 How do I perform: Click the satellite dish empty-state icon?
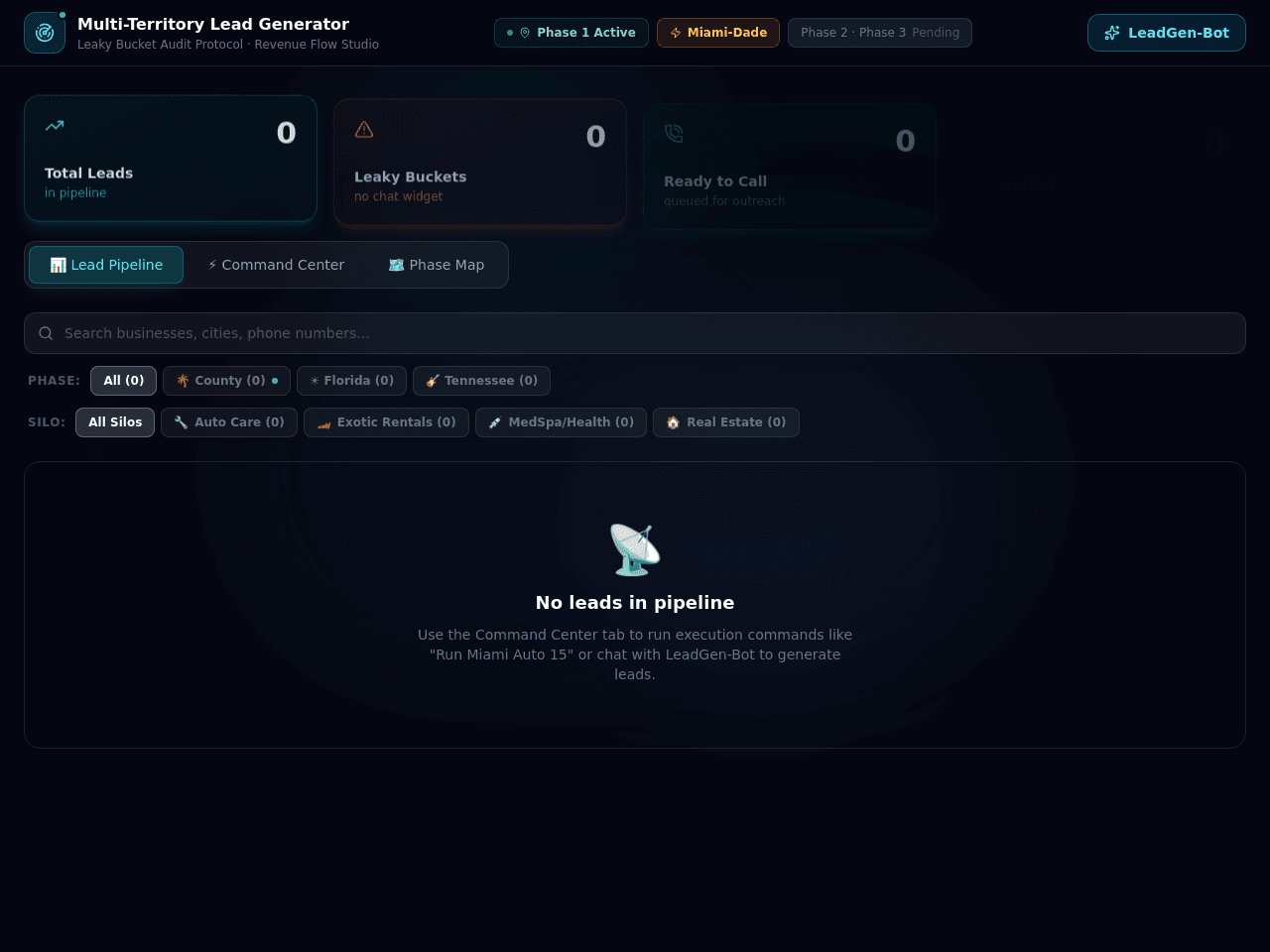(x=635, y=549)
